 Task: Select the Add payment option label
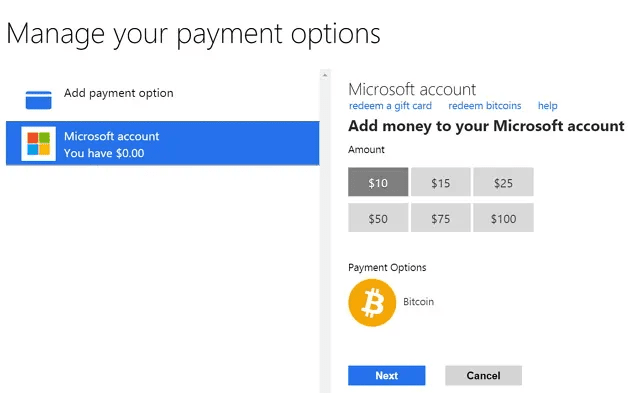point(118,93)
